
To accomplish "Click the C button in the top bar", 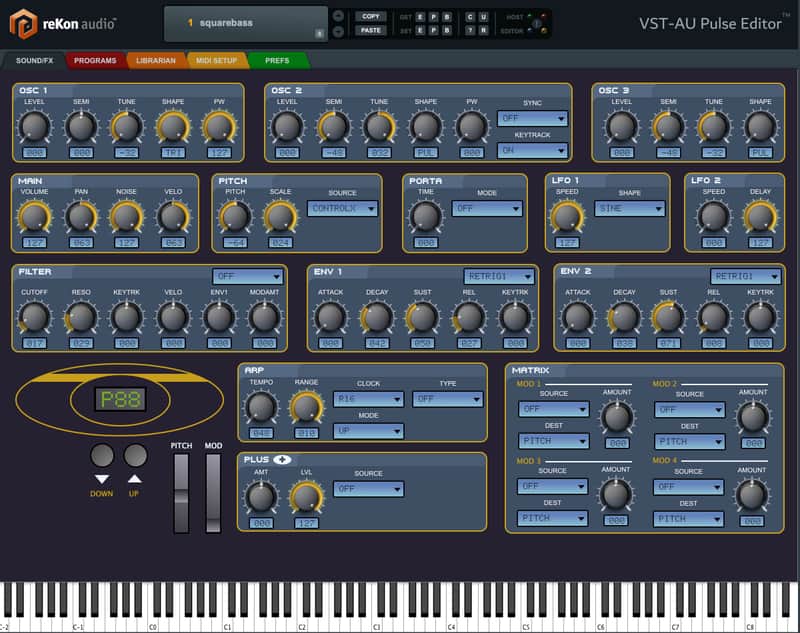I will (x=470, y=17).
